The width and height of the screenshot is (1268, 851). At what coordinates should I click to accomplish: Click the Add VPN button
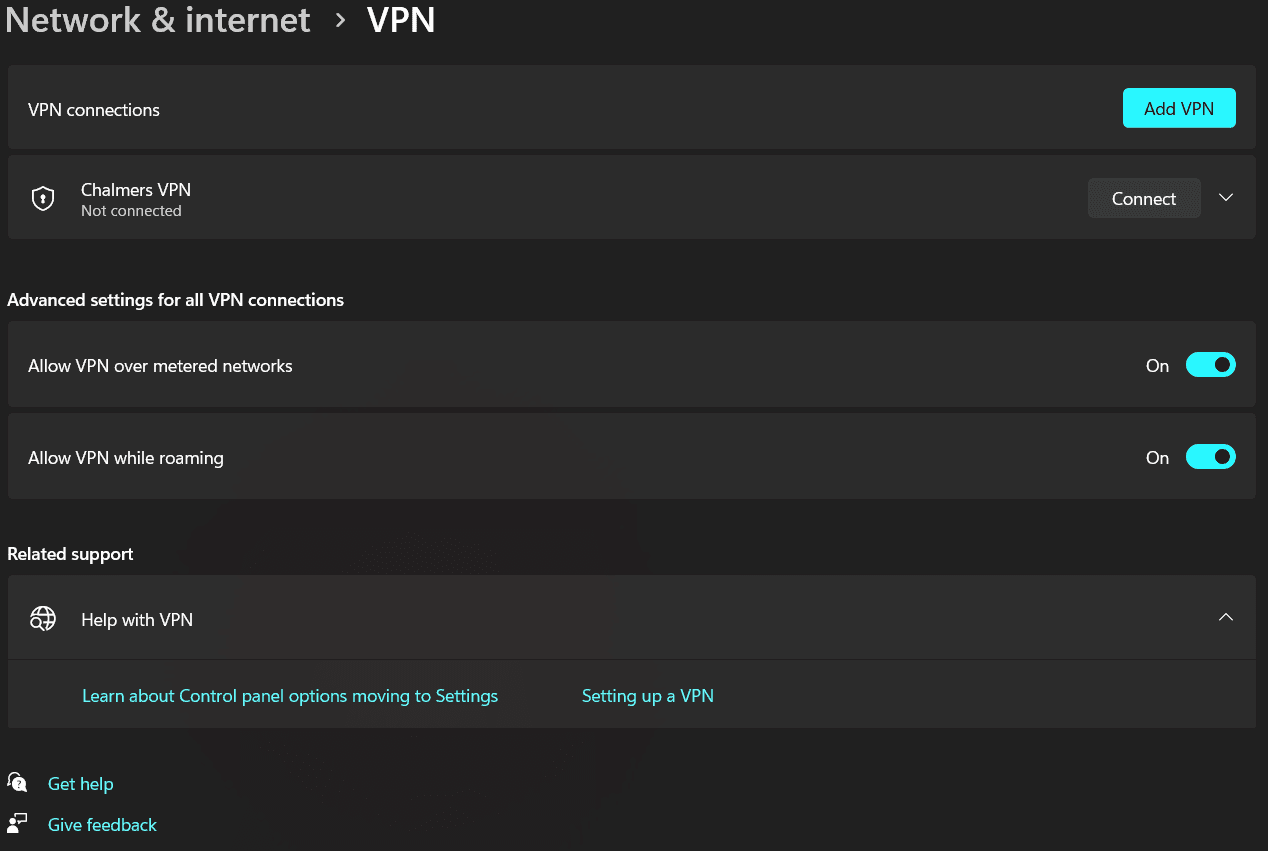coord(1179,108)
